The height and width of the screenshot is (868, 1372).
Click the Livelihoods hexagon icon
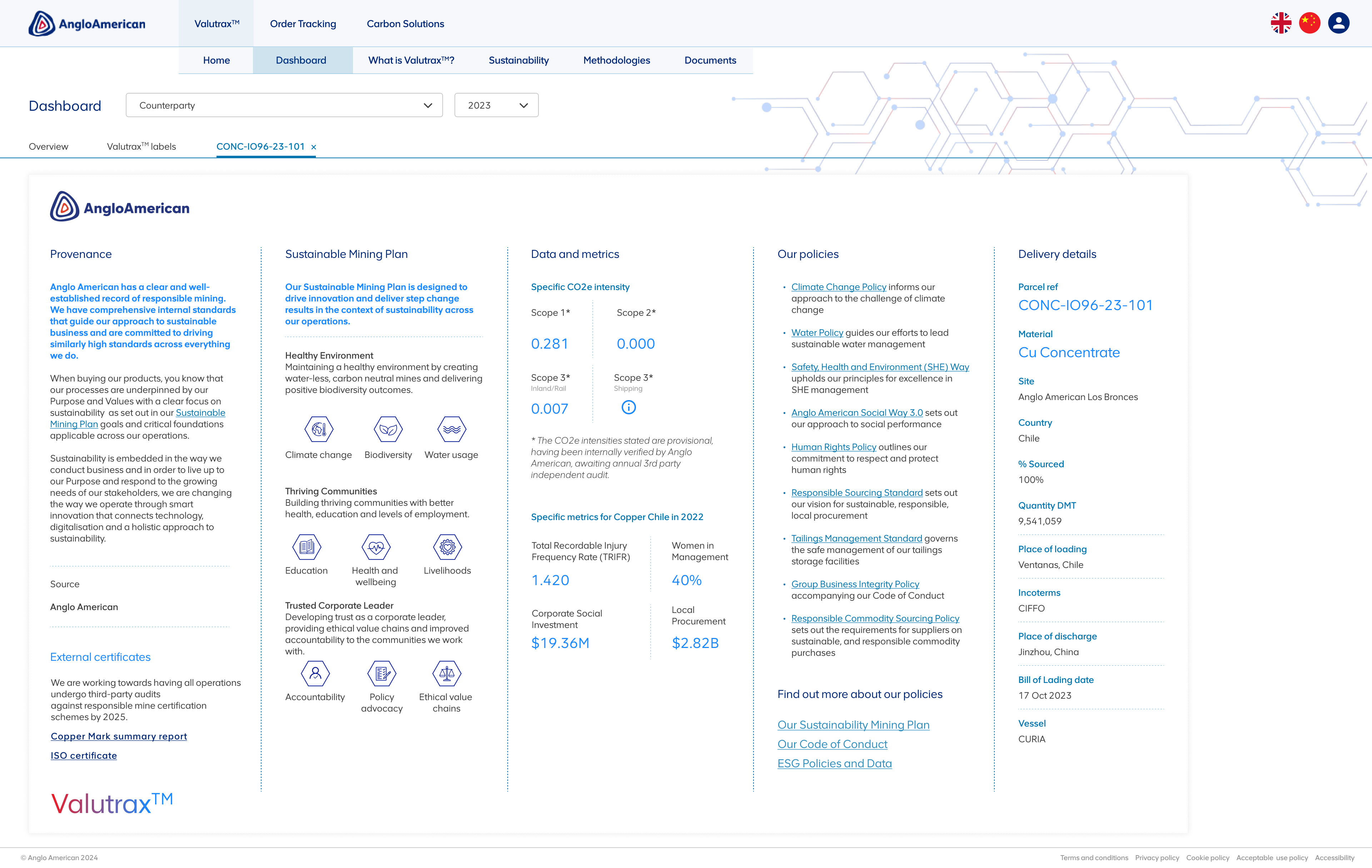click(x=447, y=547)
